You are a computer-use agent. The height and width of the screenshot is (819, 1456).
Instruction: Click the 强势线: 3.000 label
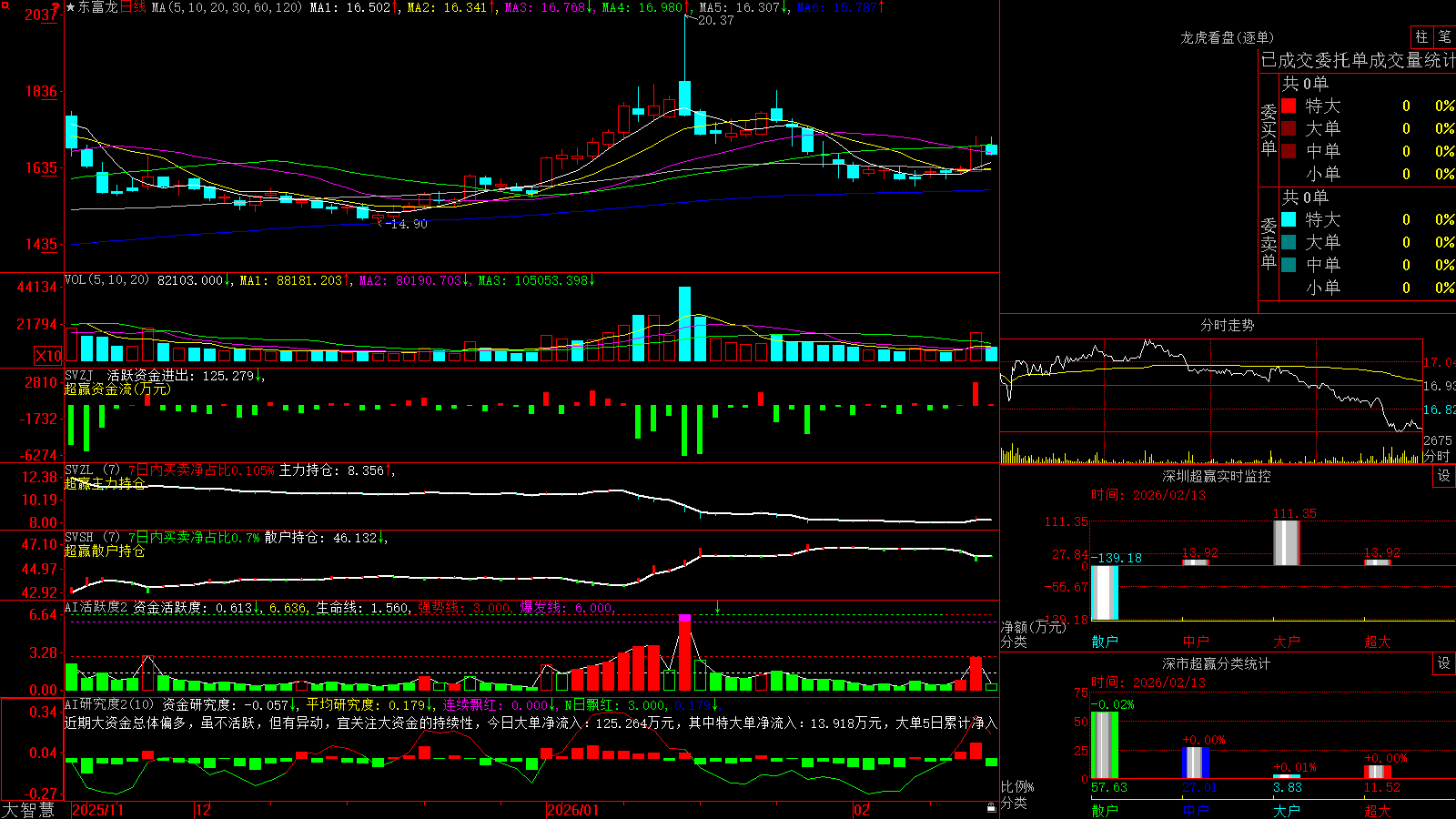[464, 607]
